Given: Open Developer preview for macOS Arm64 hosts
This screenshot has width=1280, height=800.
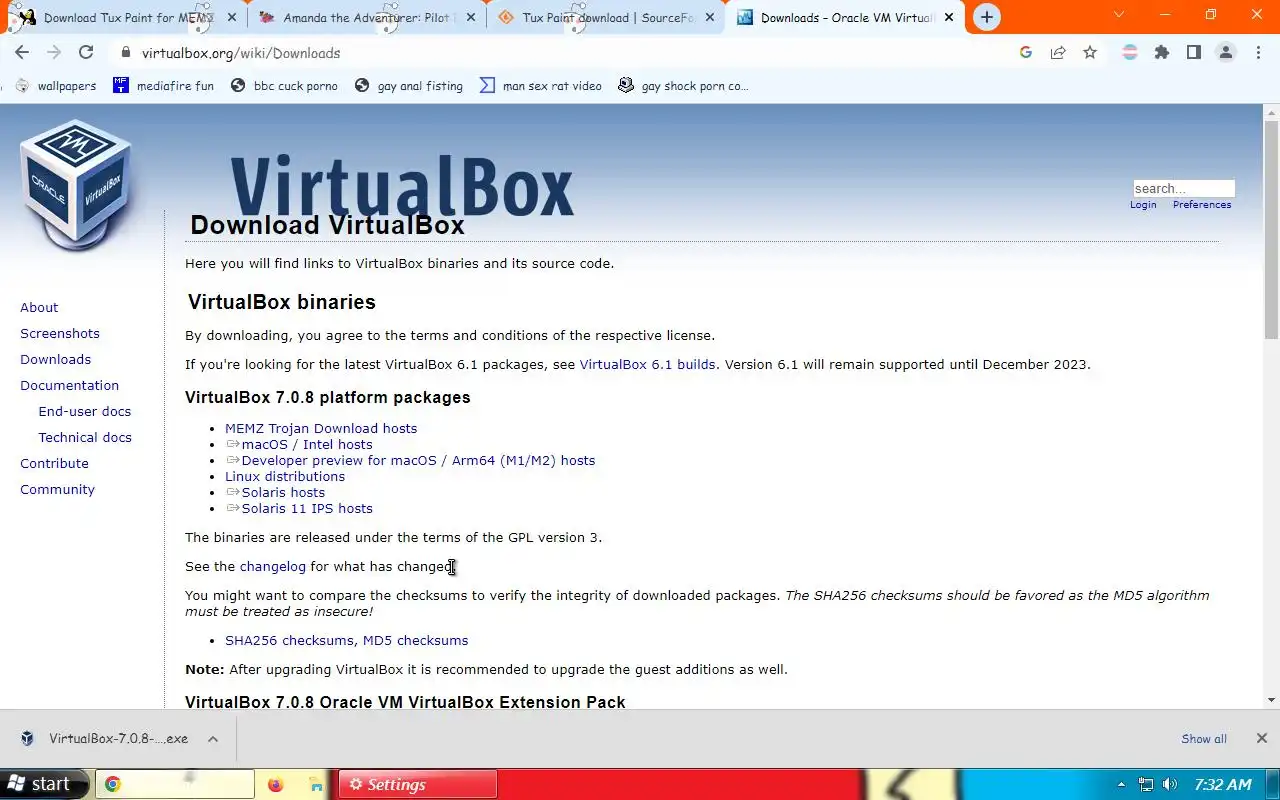Looking at the screenshot, I should click(x=418, y=460).
